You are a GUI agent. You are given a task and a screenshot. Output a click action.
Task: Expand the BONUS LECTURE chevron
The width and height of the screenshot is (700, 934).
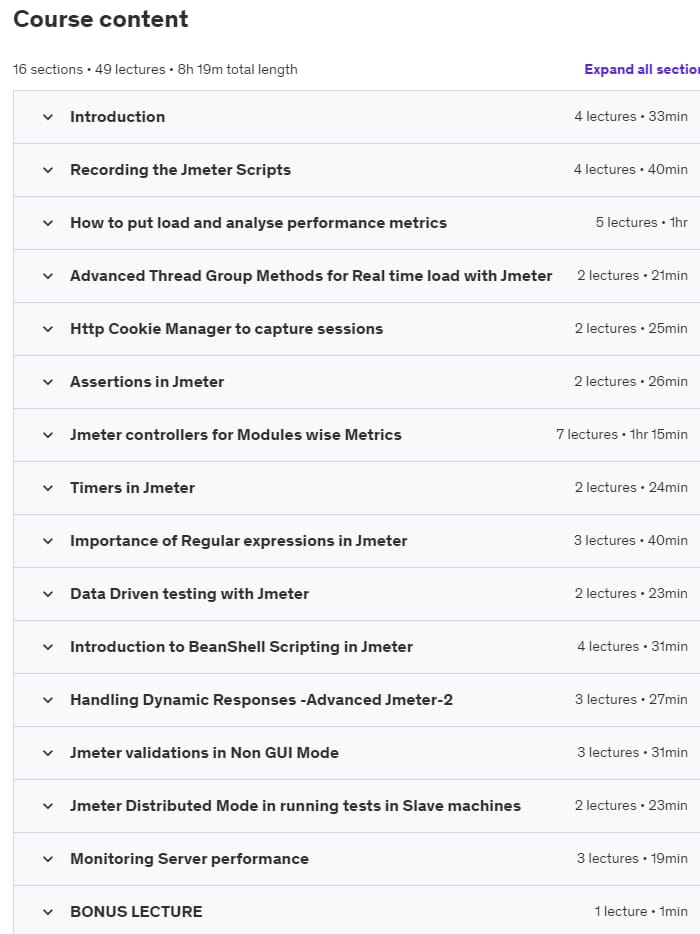click(47, 912)
